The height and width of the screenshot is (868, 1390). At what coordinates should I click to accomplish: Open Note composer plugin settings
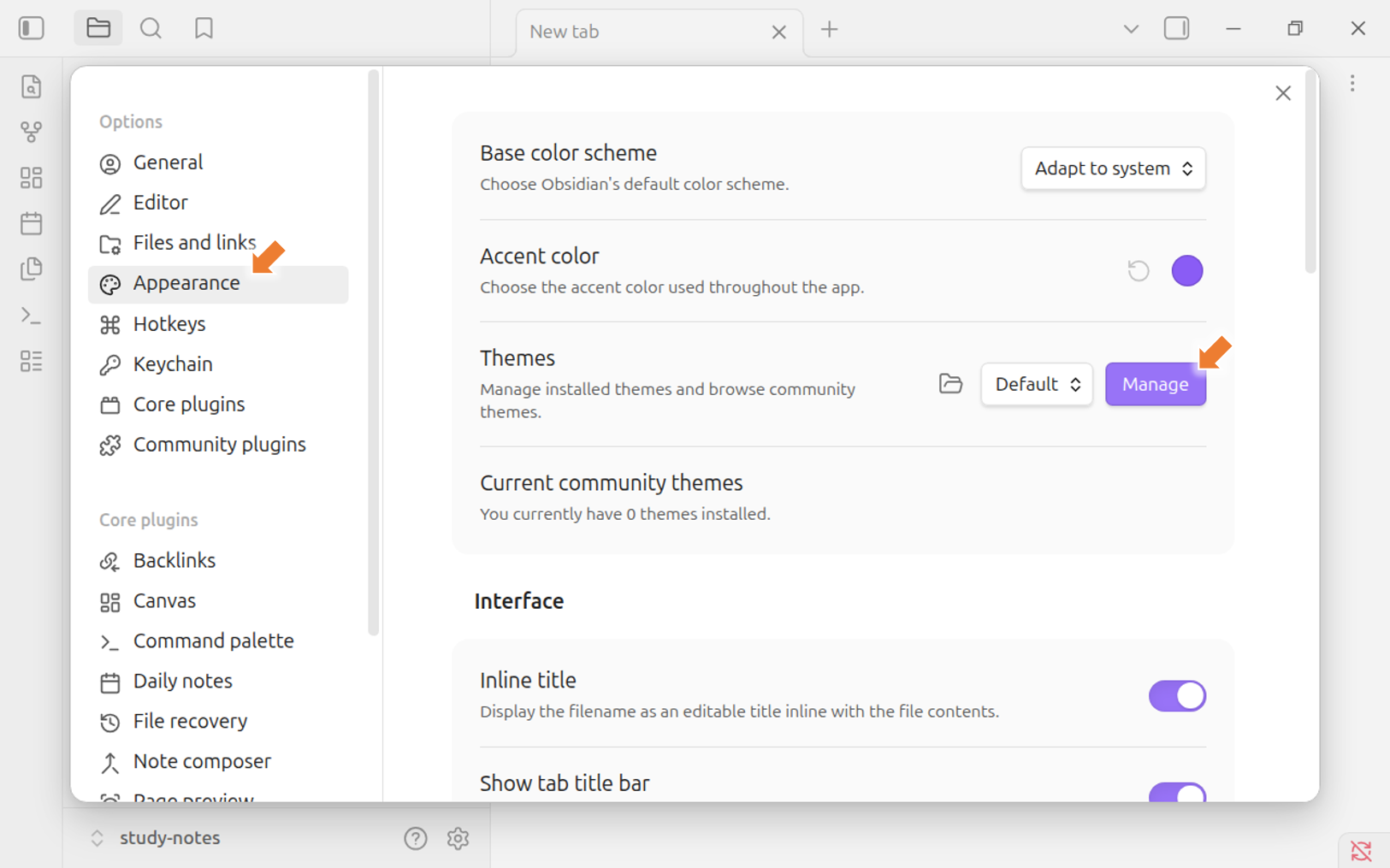pyautogui.click(x=218, y=762)
